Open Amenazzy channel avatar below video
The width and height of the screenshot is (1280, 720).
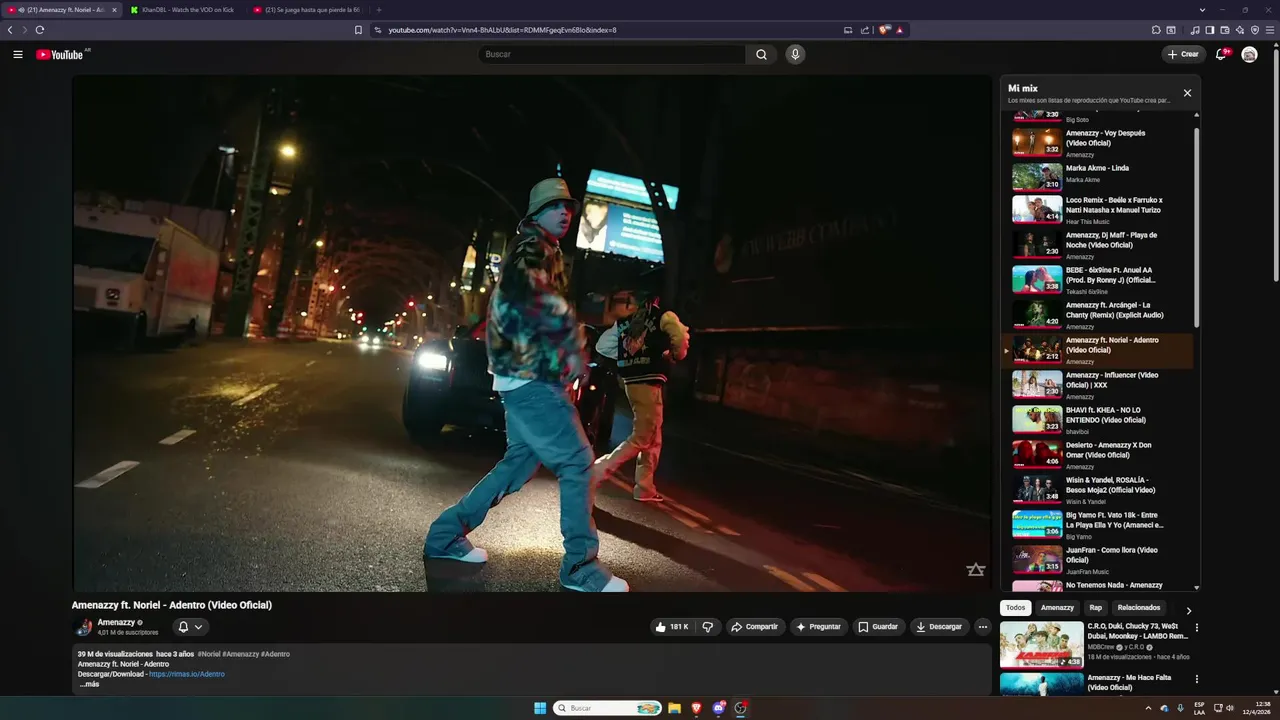tap(84, 627)
